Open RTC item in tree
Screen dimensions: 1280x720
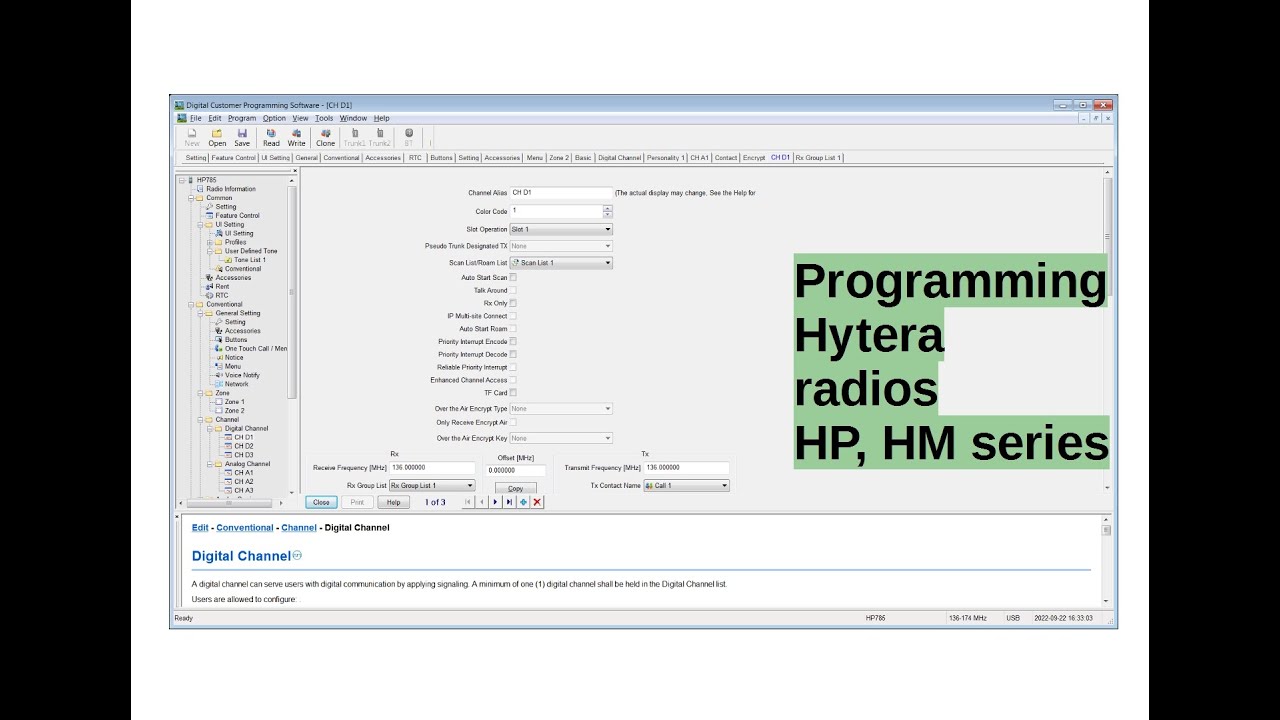click(x=222, y=295)
